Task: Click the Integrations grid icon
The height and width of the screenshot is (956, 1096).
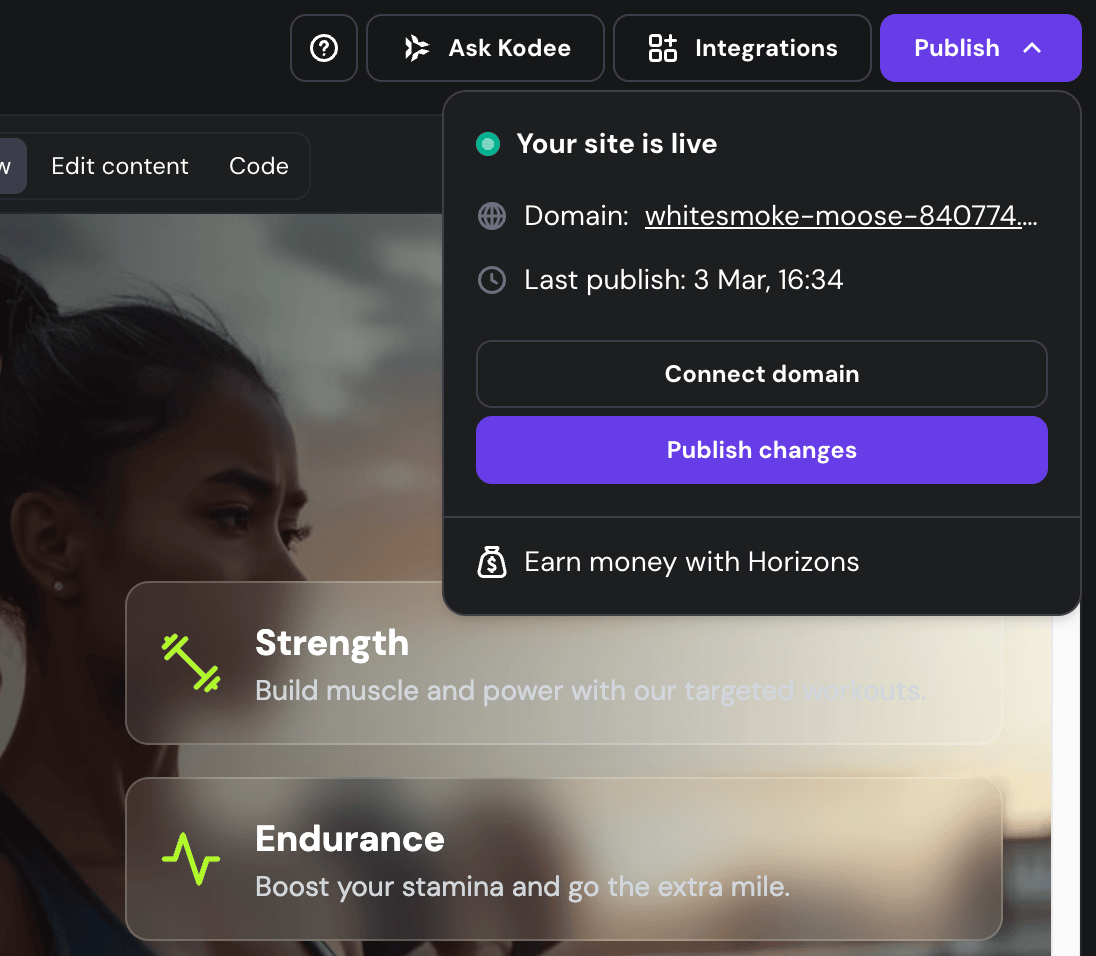Action: (661, 47)
